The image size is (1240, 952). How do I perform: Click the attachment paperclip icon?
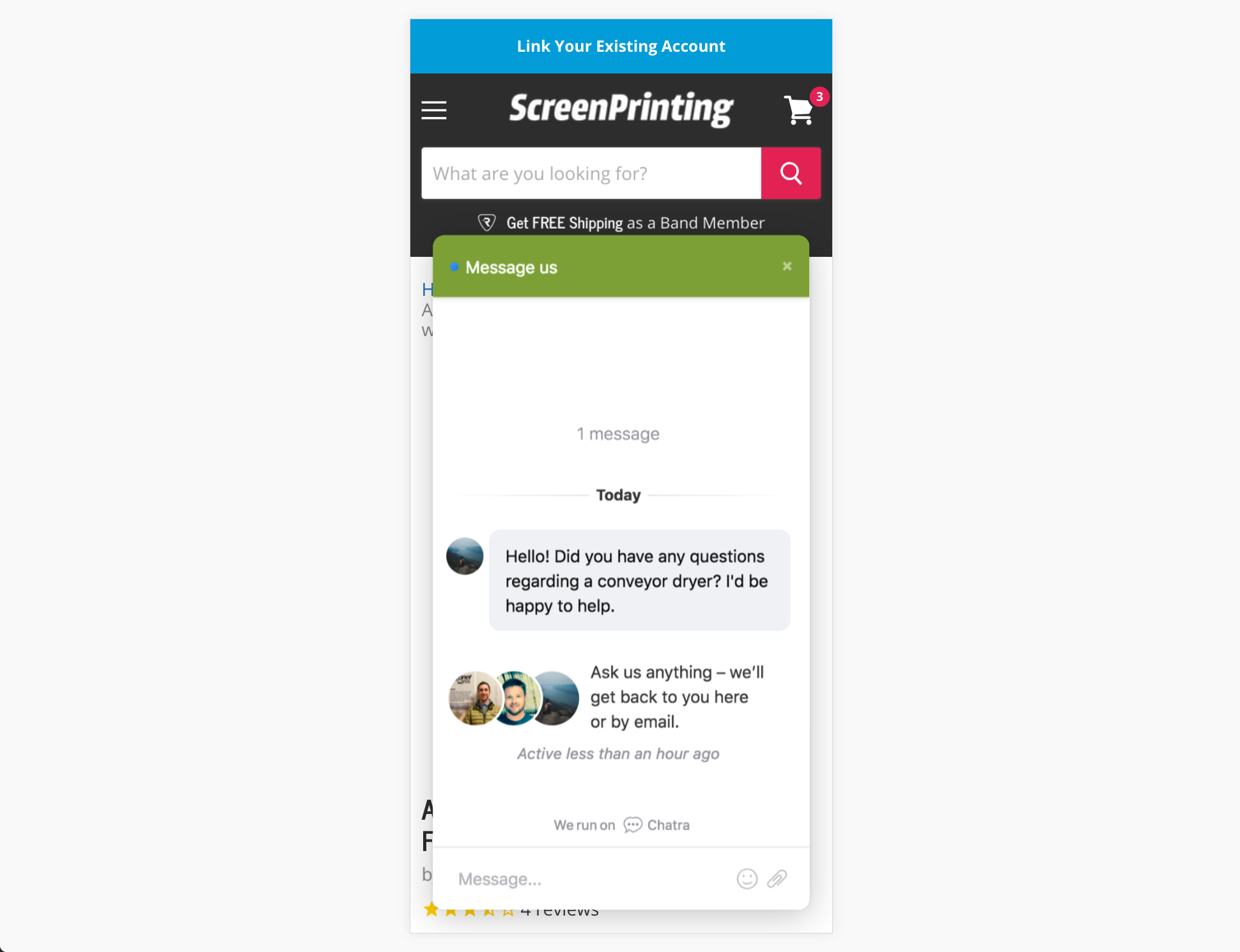[x=778, y=879]
